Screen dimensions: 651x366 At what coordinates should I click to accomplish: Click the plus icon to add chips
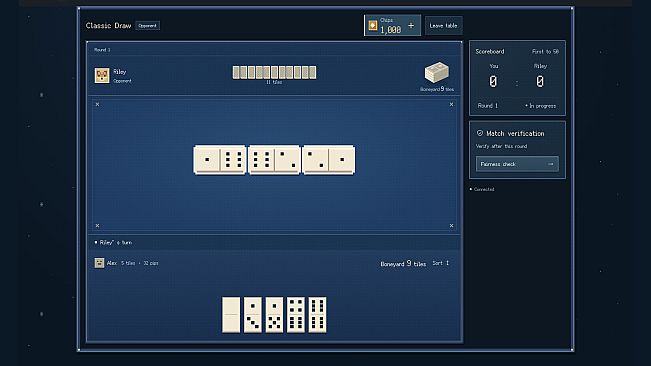411,26
